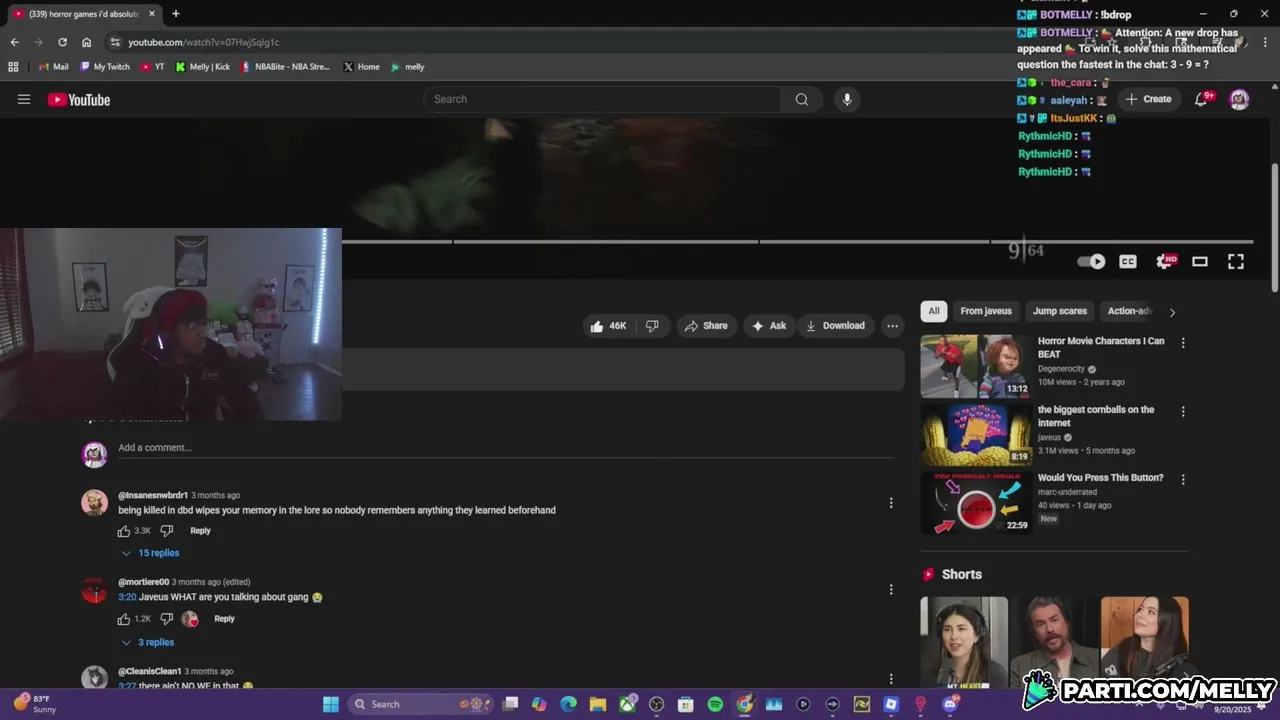Image resolution: width=1280 pixels, height=720 pixels.
Task: Like the video with 46K likes
Action: 609,326
